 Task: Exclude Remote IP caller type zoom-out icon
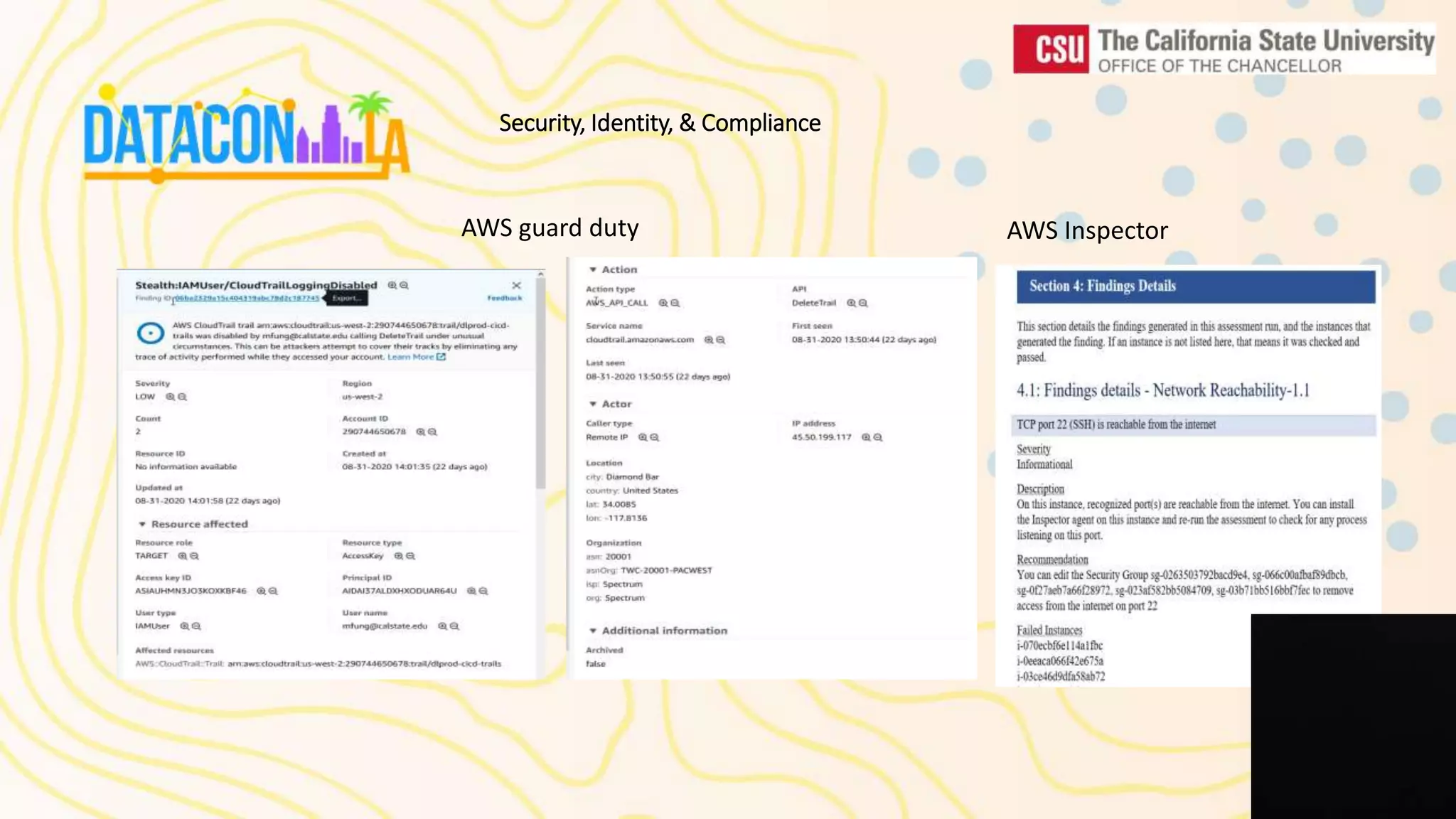(654, 437)
